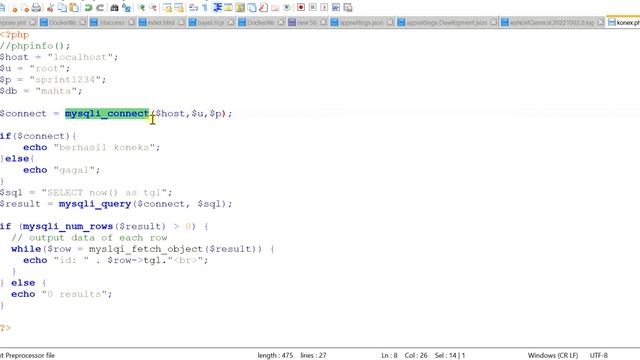Click the UTF-8 encoding status entry
This screenshot has width=640, height=360.
(598, 356)
